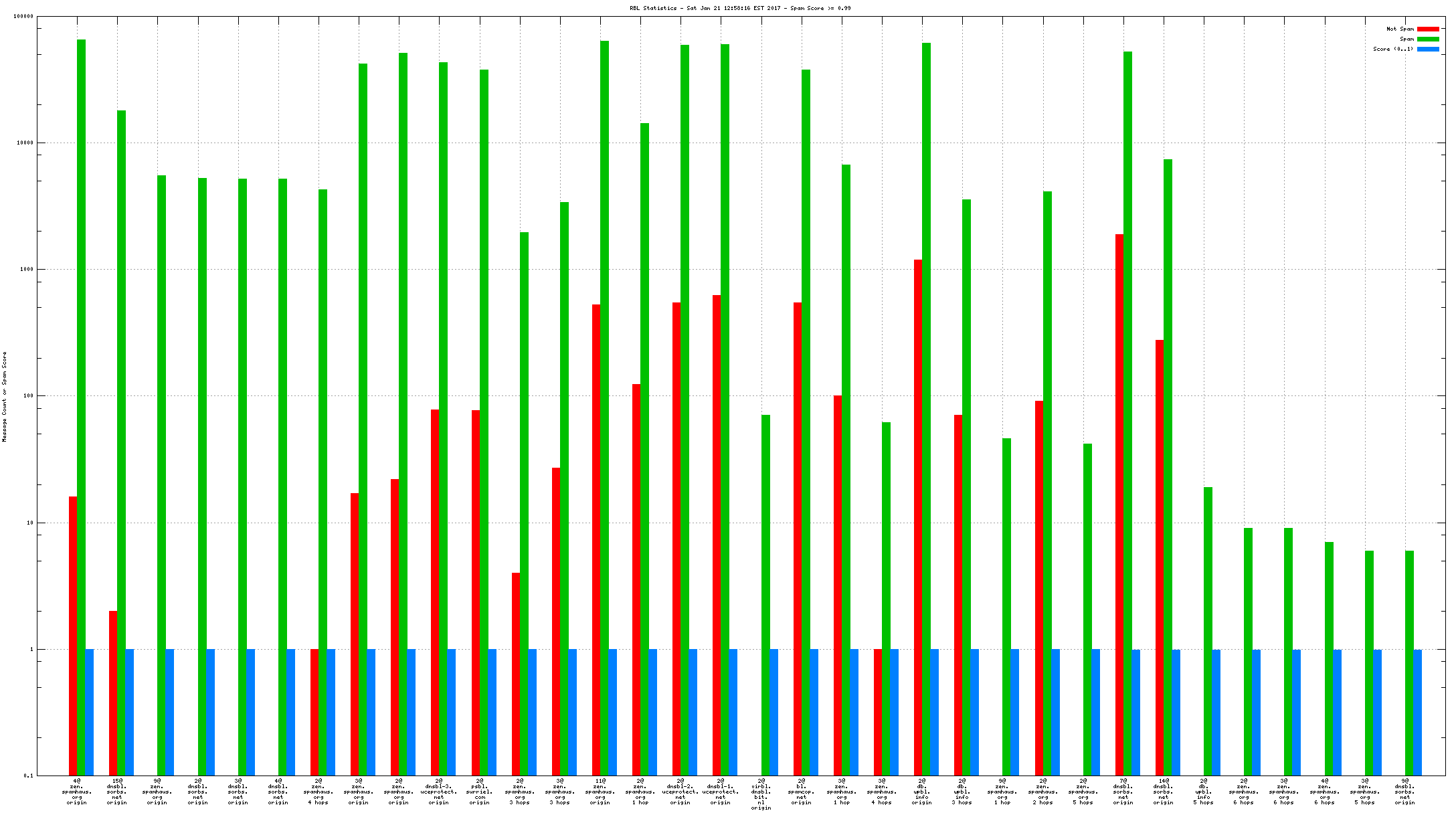Screen dimensions: 1456x819
Task: Click the blue Score legend swatch
Action: point(1428,49)
